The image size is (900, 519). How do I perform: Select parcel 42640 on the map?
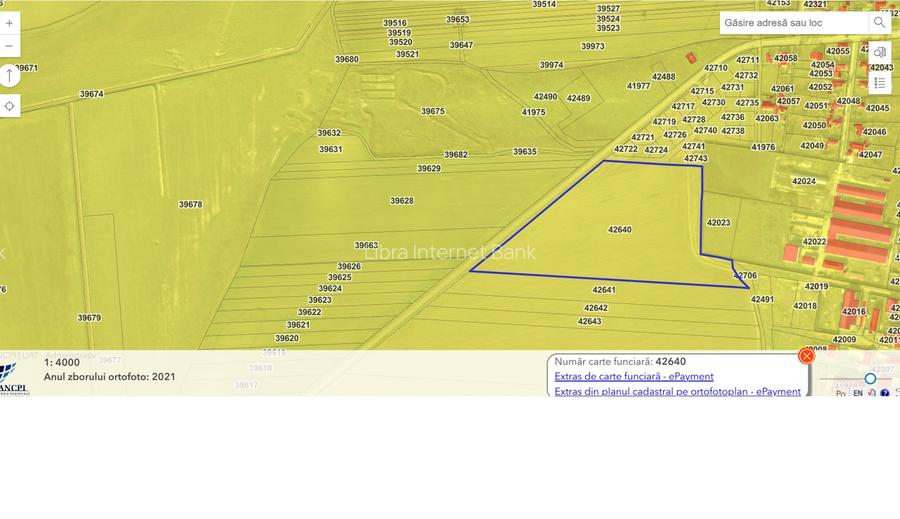(x=619, y=229)
